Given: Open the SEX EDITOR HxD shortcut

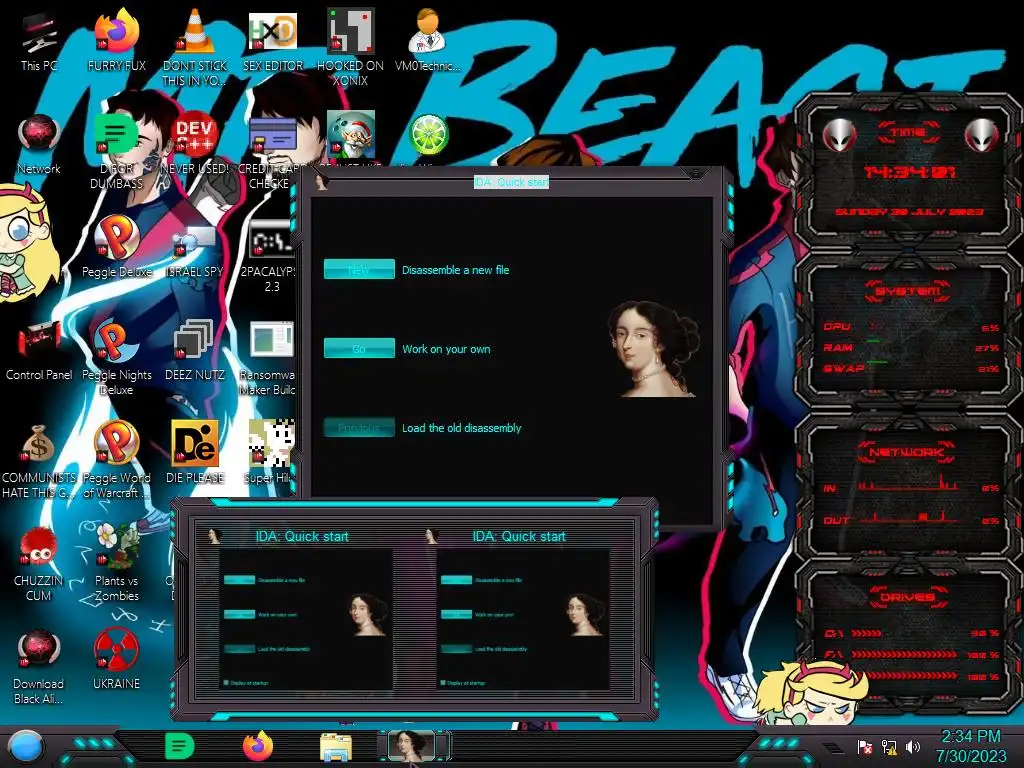Looking at the screenshot, I should (273, 41).
